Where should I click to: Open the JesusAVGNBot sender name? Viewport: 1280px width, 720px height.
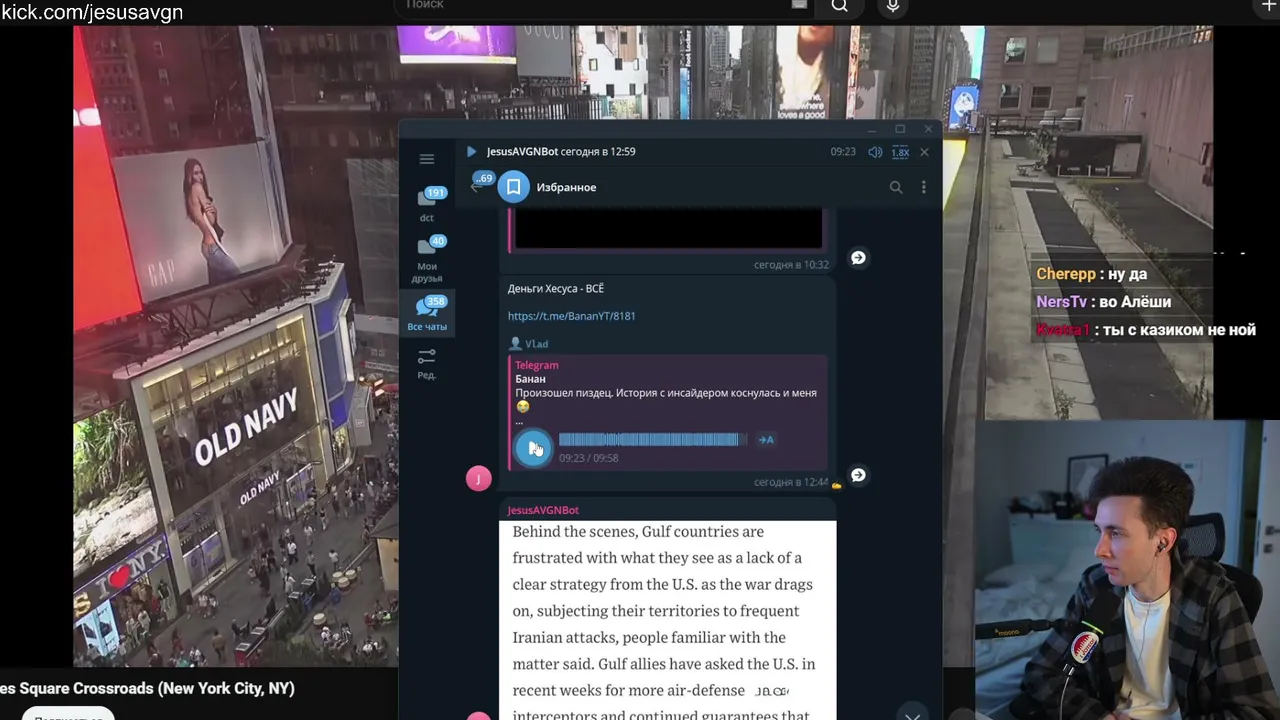pyautogui.click(x=543, y=510)
